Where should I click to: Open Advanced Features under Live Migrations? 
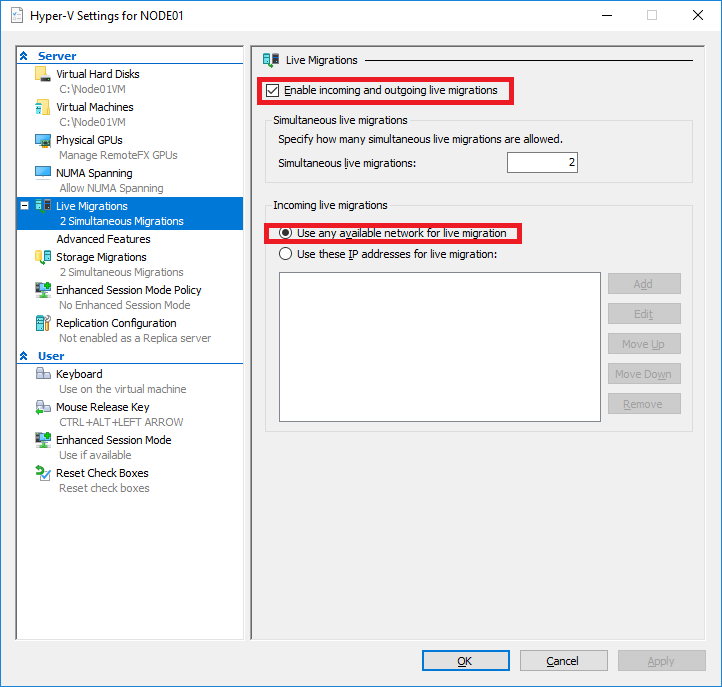click(104, 239)
